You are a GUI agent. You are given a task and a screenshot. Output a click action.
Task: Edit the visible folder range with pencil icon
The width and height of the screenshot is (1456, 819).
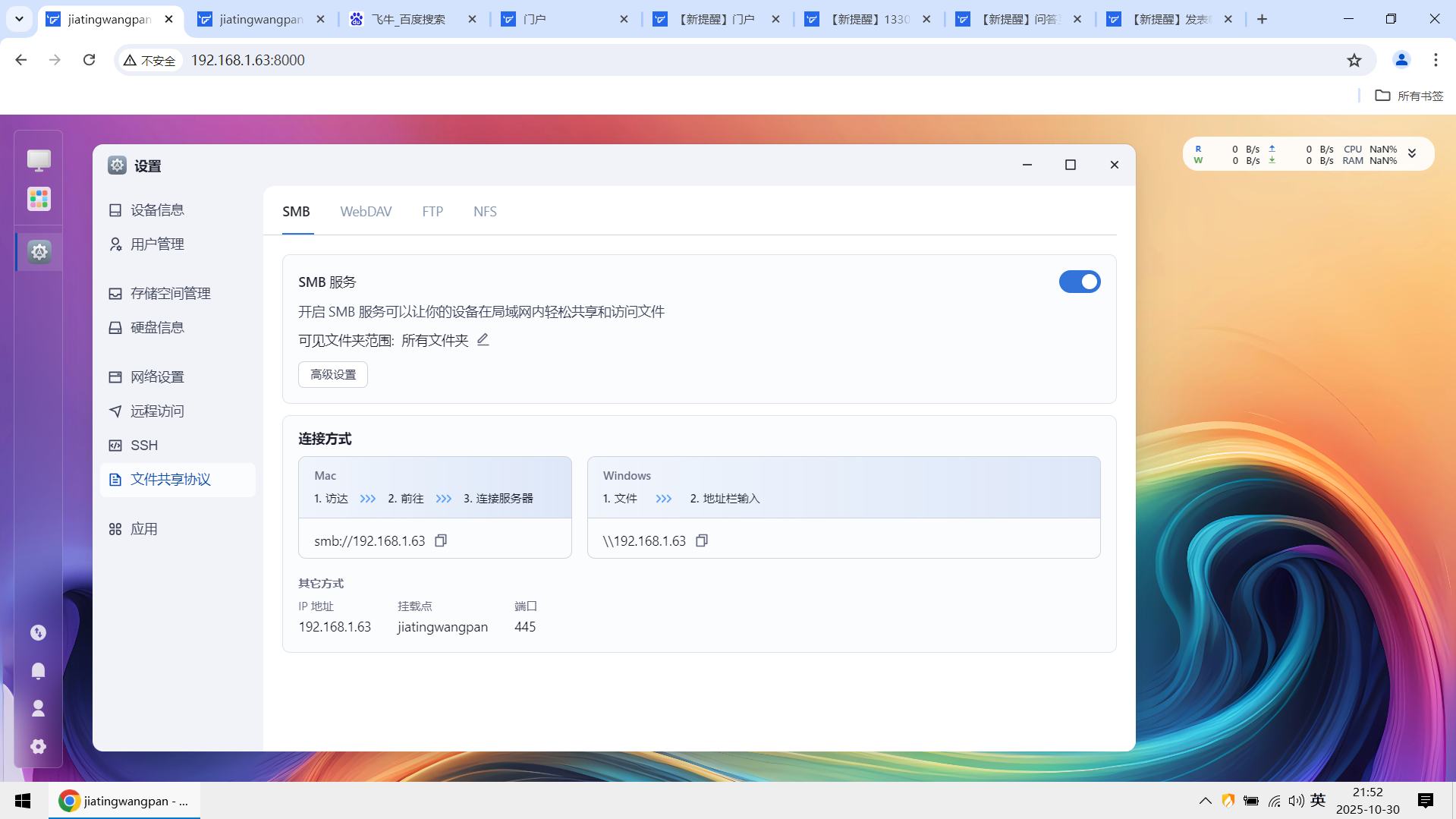point(483,339)
